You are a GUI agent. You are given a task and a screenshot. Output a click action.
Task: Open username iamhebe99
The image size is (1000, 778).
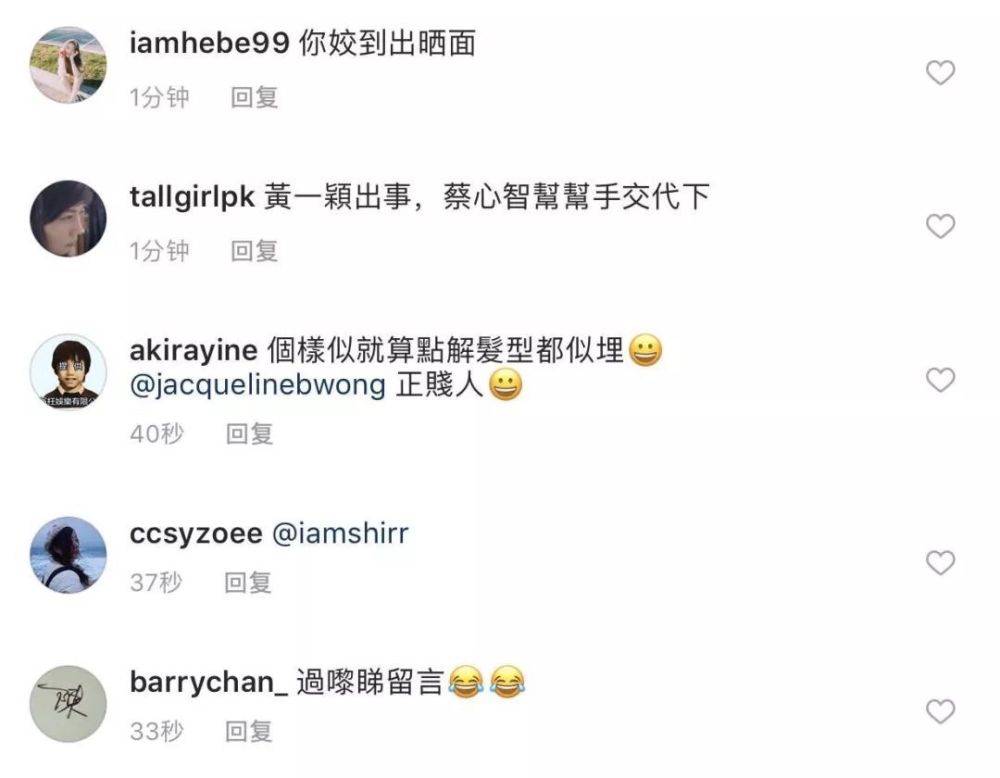(209, 43)
